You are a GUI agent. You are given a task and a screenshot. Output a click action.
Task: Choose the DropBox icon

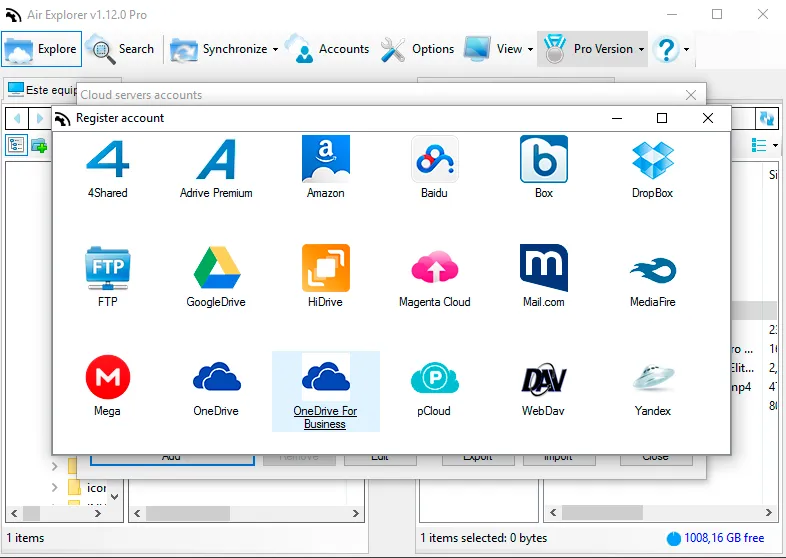pos(653,169)
